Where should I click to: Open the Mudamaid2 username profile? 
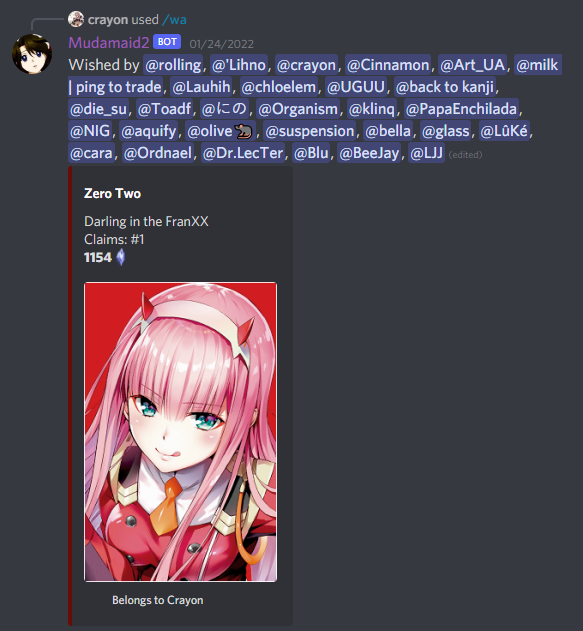tap(109, 42)
